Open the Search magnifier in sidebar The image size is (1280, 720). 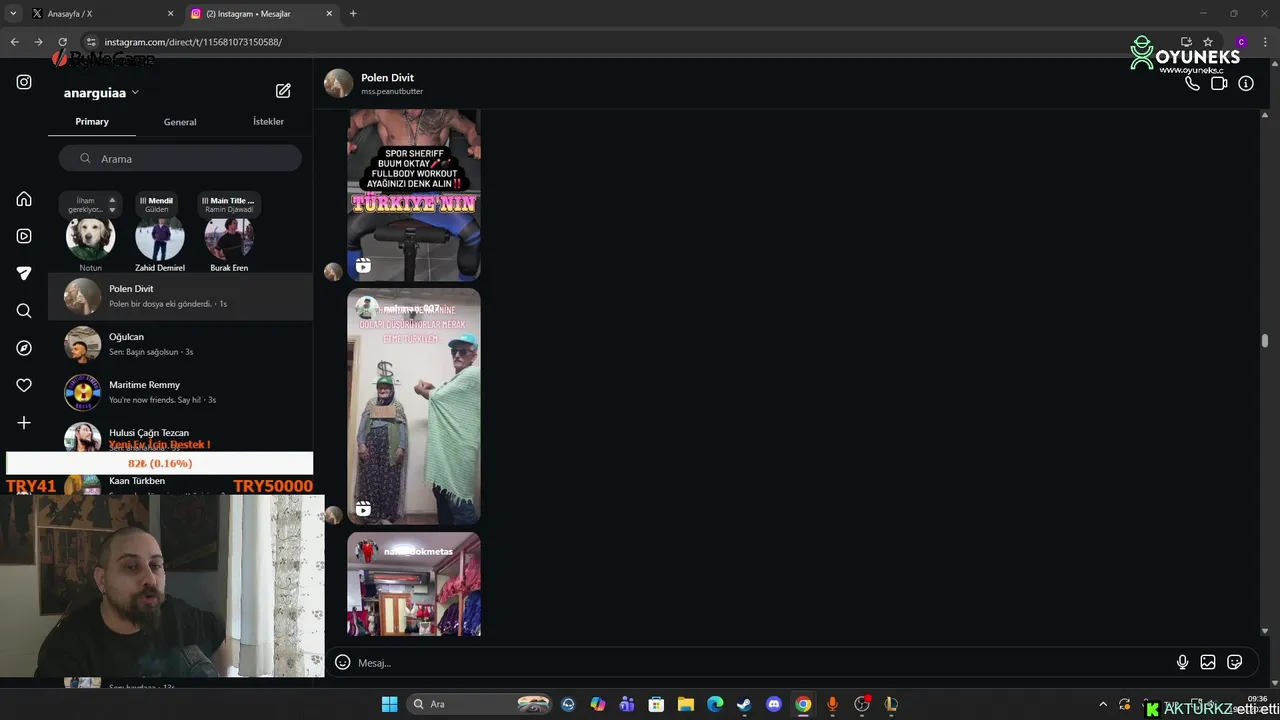point(24,311)
